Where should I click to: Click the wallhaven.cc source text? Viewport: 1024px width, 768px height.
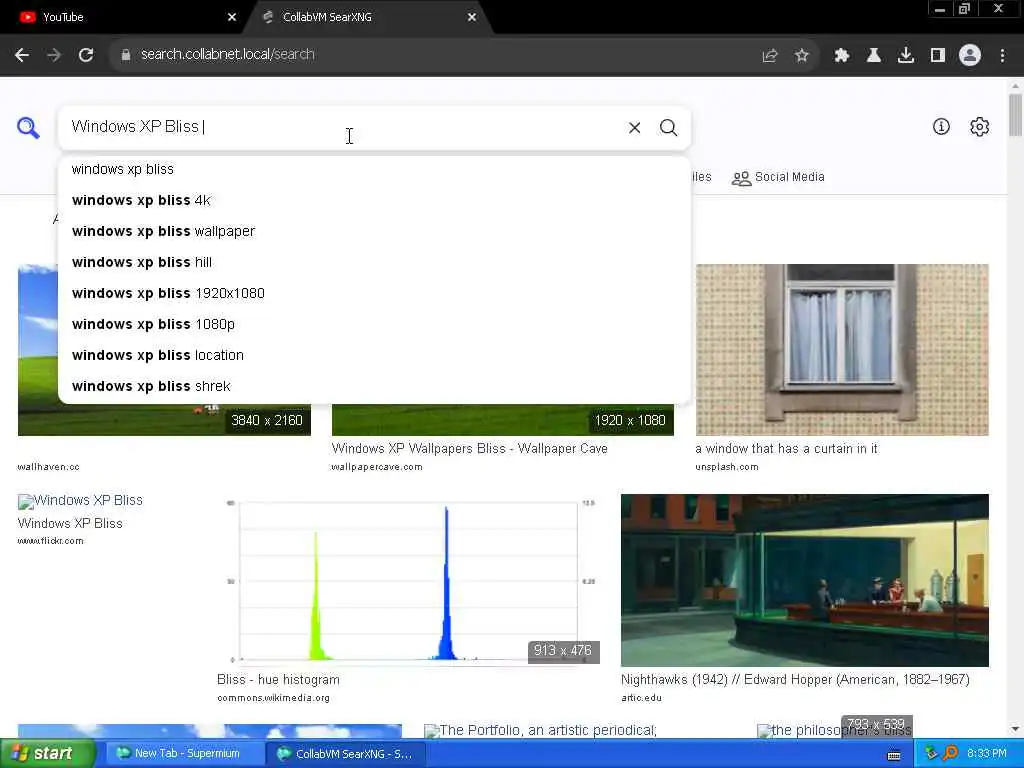[48, 467]
